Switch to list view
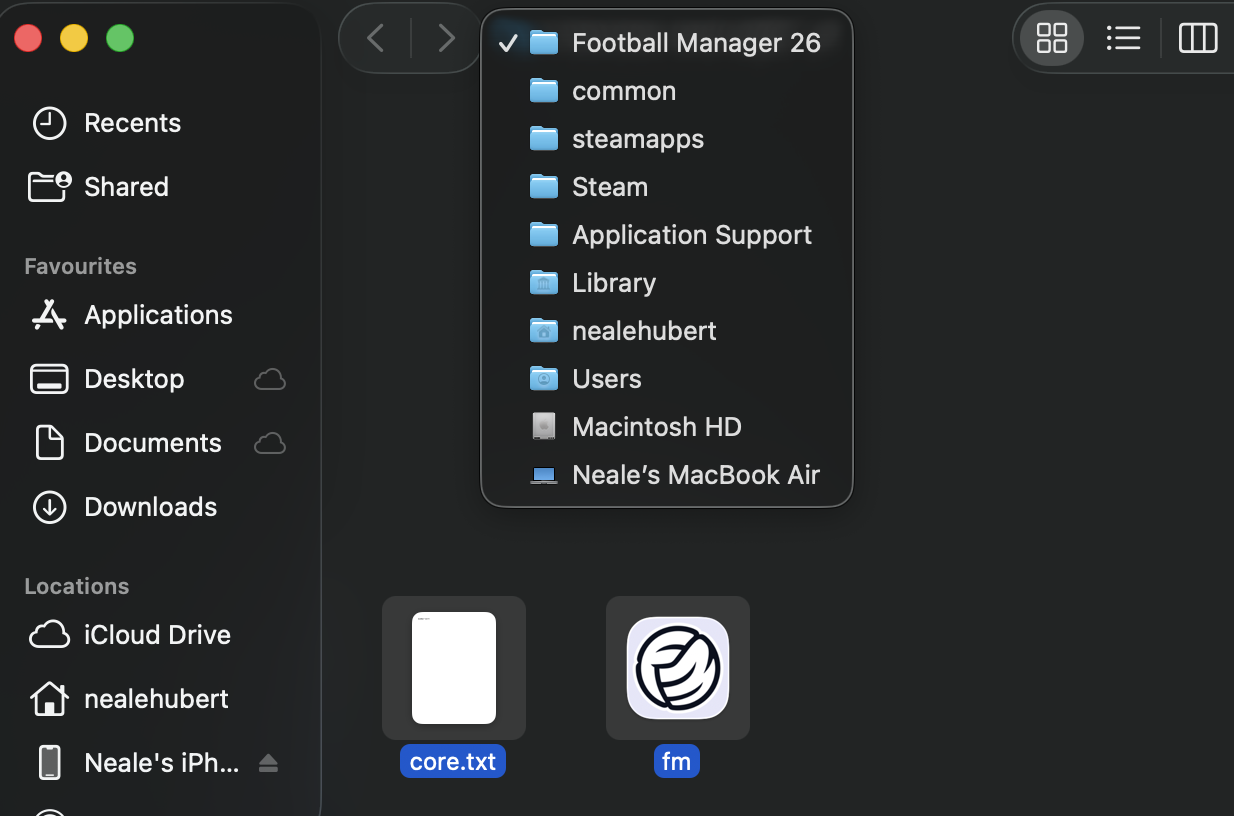The image size is (1234, 816). pos(1123,39)
